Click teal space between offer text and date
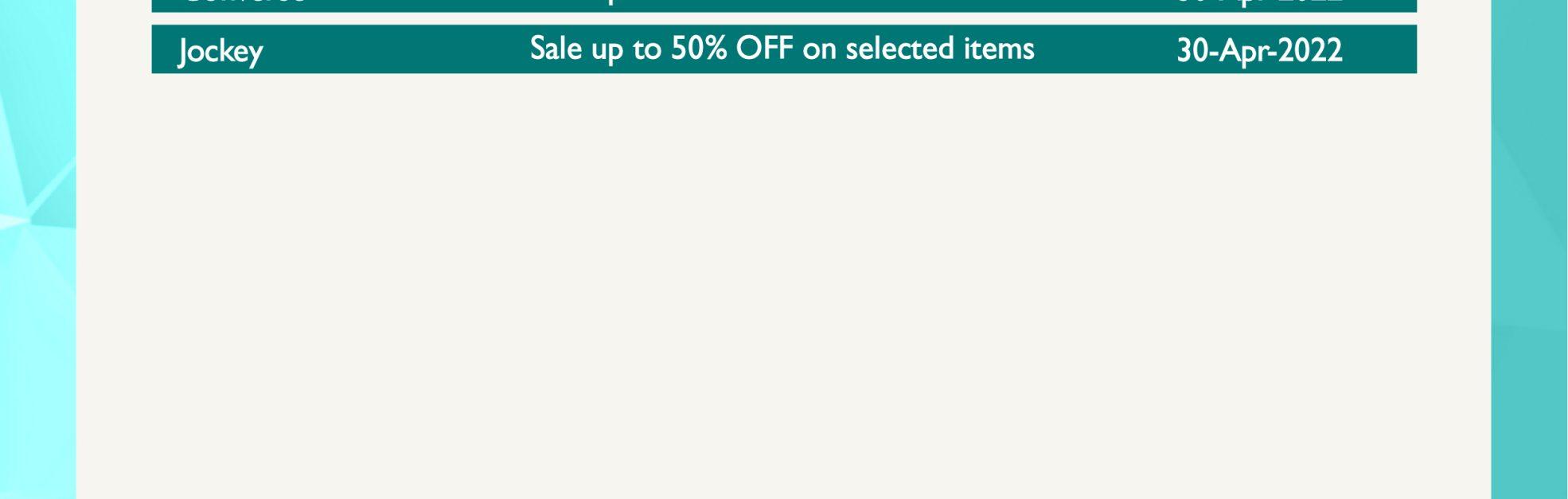 (1106, 49)
